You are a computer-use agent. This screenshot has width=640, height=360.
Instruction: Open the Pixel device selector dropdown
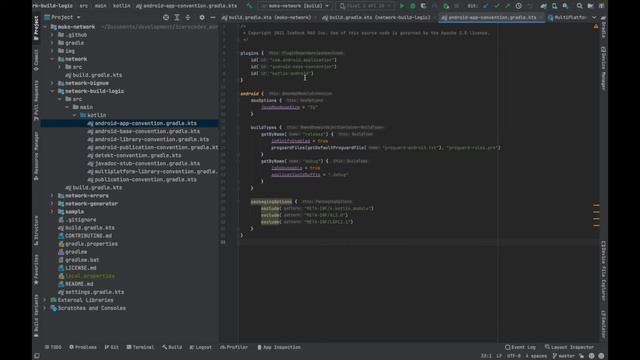click(365, 6)
